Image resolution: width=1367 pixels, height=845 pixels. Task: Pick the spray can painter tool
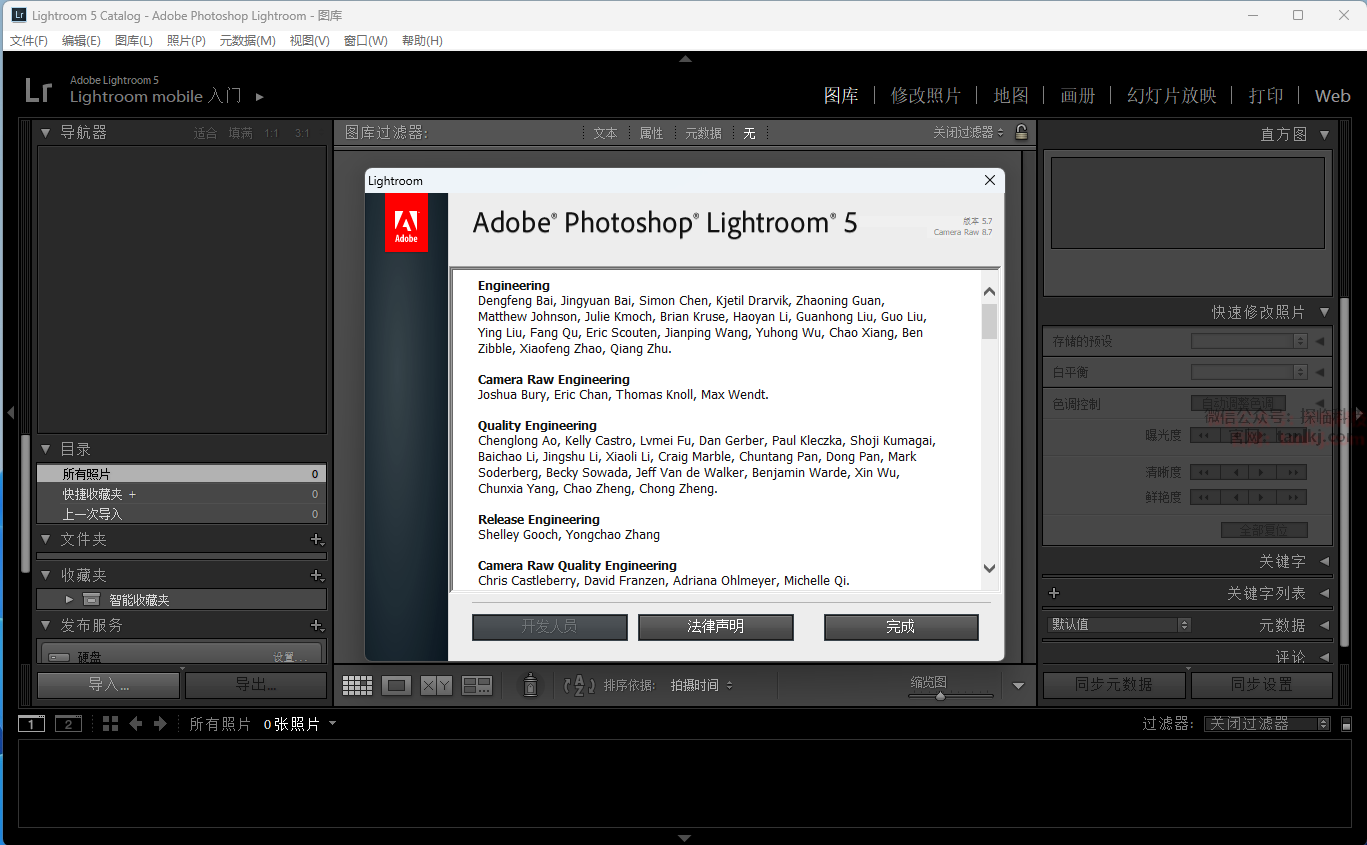(x=531, y=685)
